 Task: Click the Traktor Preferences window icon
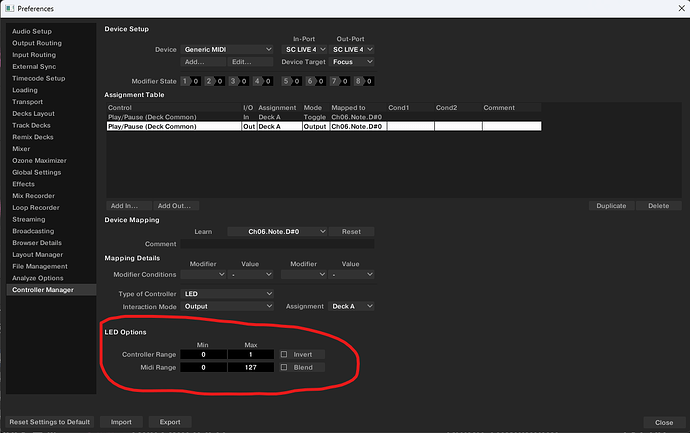click(8, 7)
